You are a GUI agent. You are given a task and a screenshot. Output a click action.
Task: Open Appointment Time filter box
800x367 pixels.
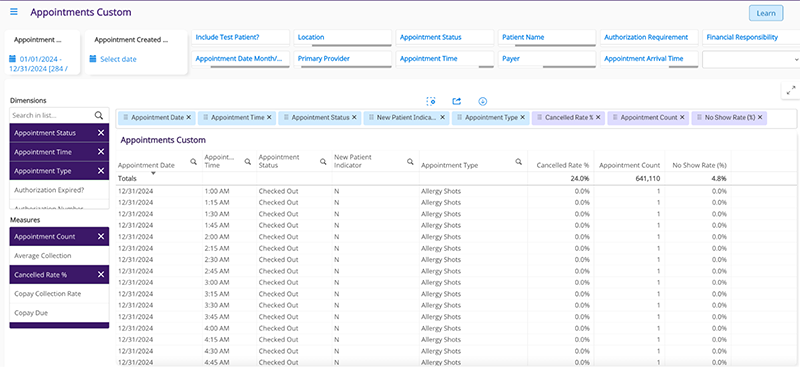(444, 59)
